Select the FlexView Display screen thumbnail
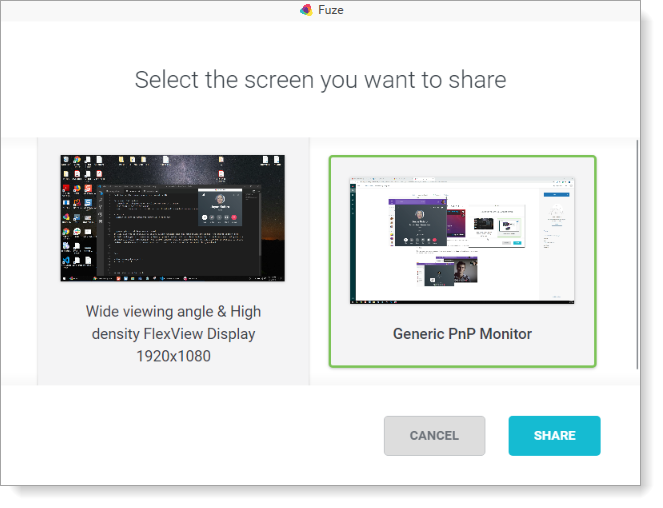The height and width of the screenshot is (508, 663). click(173, 218)
